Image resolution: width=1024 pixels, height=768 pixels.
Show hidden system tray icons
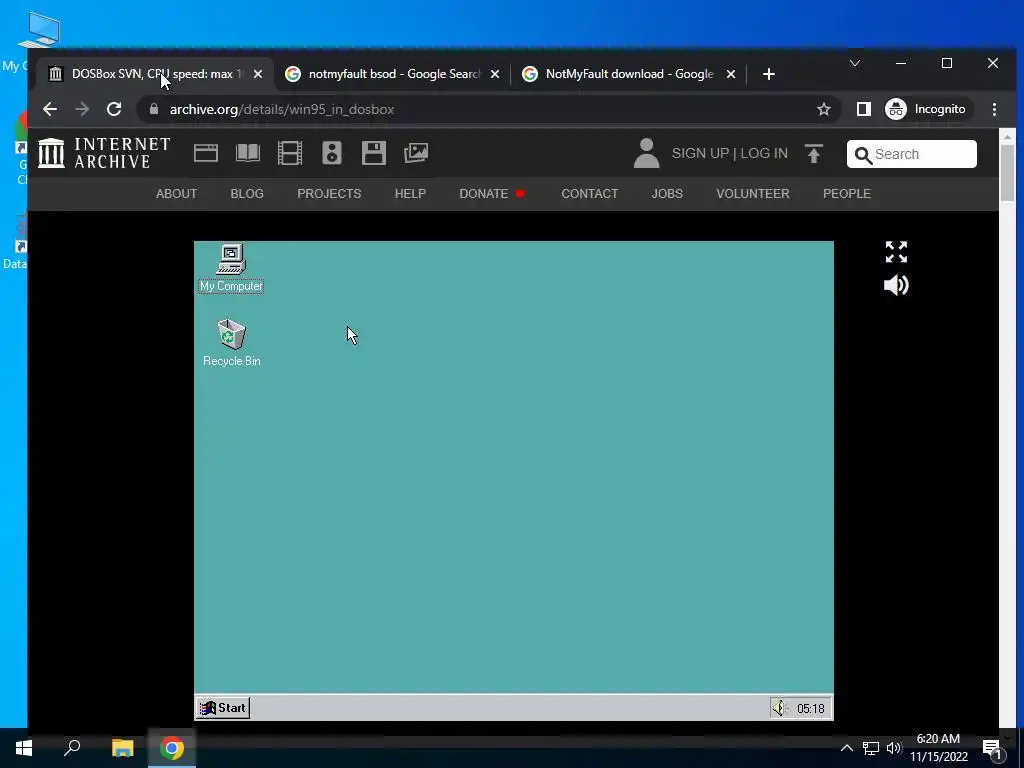pyautogui.click(x=846, y=748)
